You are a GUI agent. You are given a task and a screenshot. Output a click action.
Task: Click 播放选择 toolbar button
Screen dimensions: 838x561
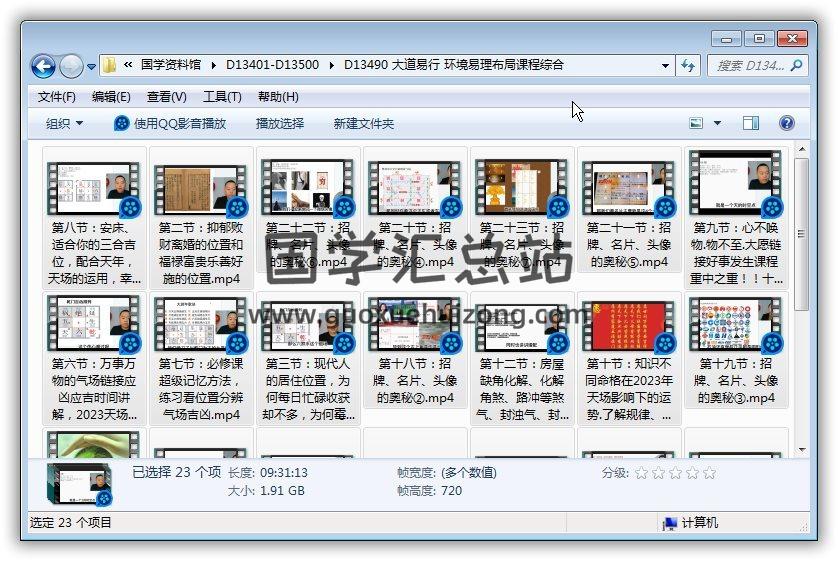tap(280, 123)
